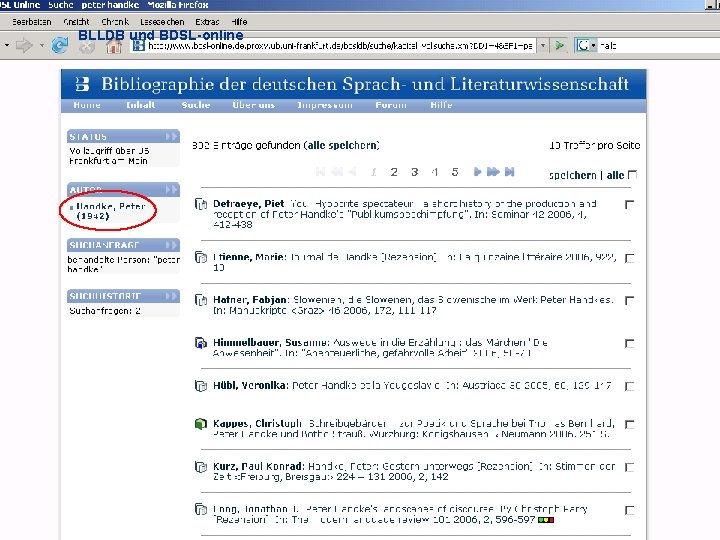Click the 'speichern' link above results
Viewport: 720px width, 540px height.
pyautogui.click(x=573, y=175)
